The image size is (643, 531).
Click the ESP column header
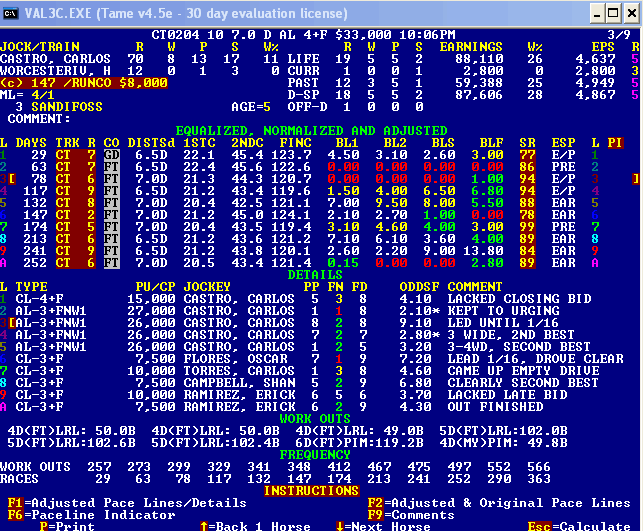coord(563,143)
